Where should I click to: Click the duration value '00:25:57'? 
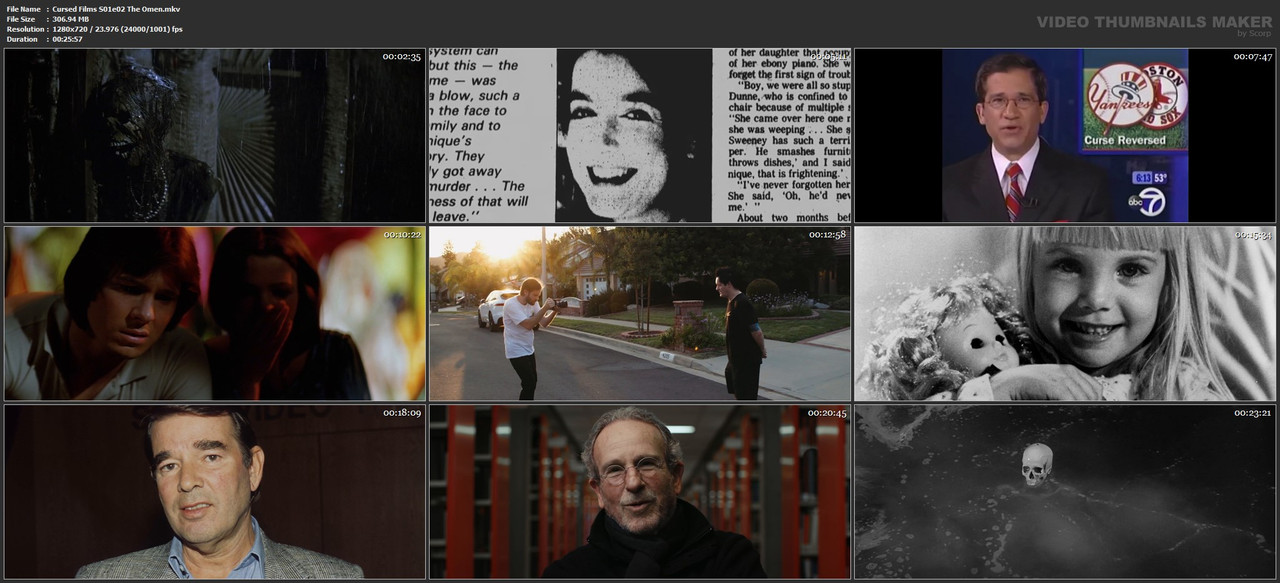68,39
